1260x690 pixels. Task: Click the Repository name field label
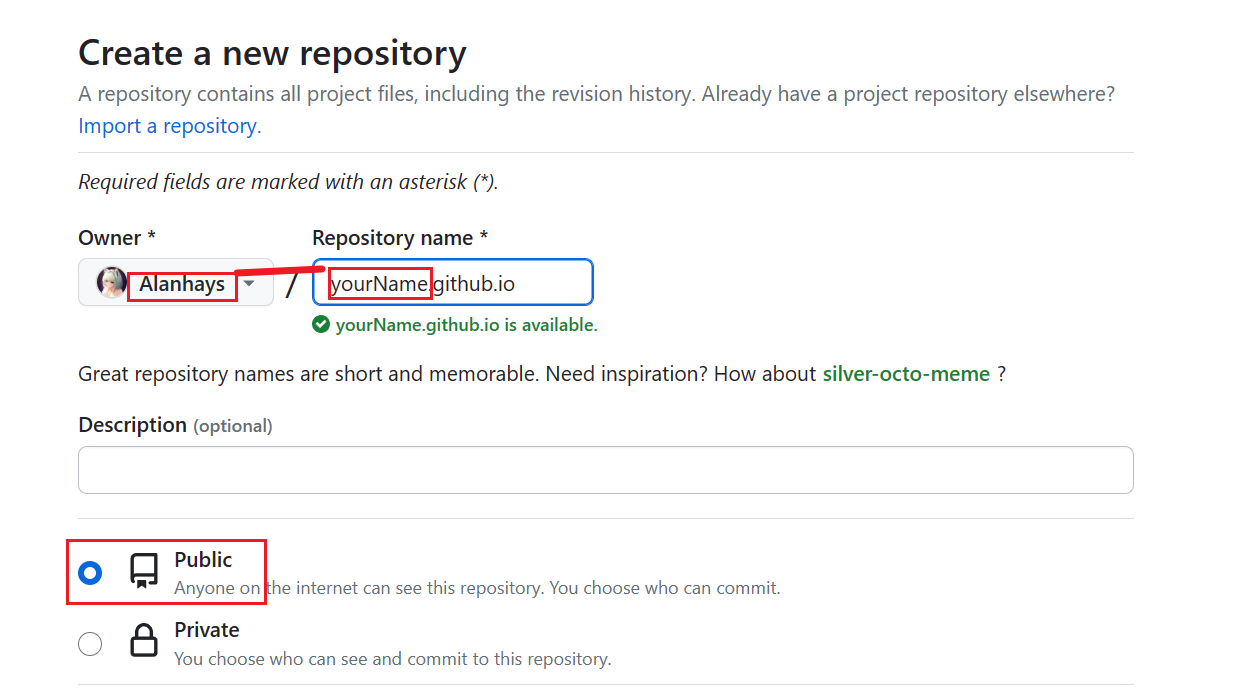400,238
